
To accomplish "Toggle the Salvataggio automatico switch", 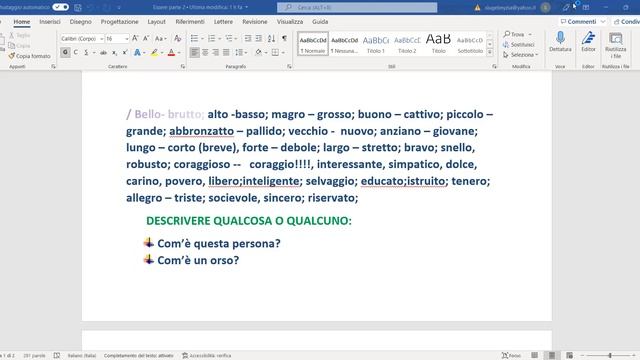I will pyautogui.click(x=60, y=7).
